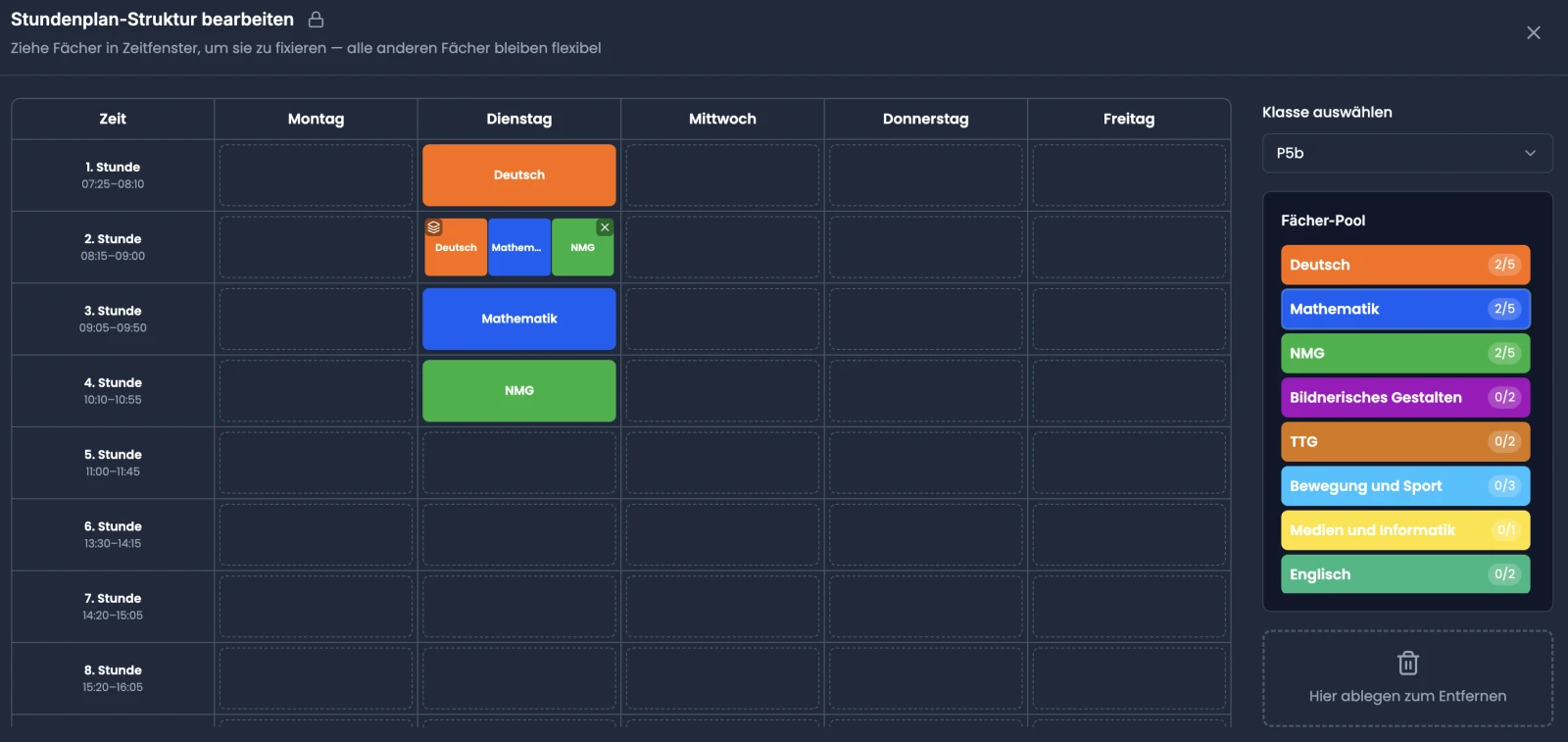Screen dimensions: 1568x742
Task: Click the Dienstag column header
Action: (519, 119)
